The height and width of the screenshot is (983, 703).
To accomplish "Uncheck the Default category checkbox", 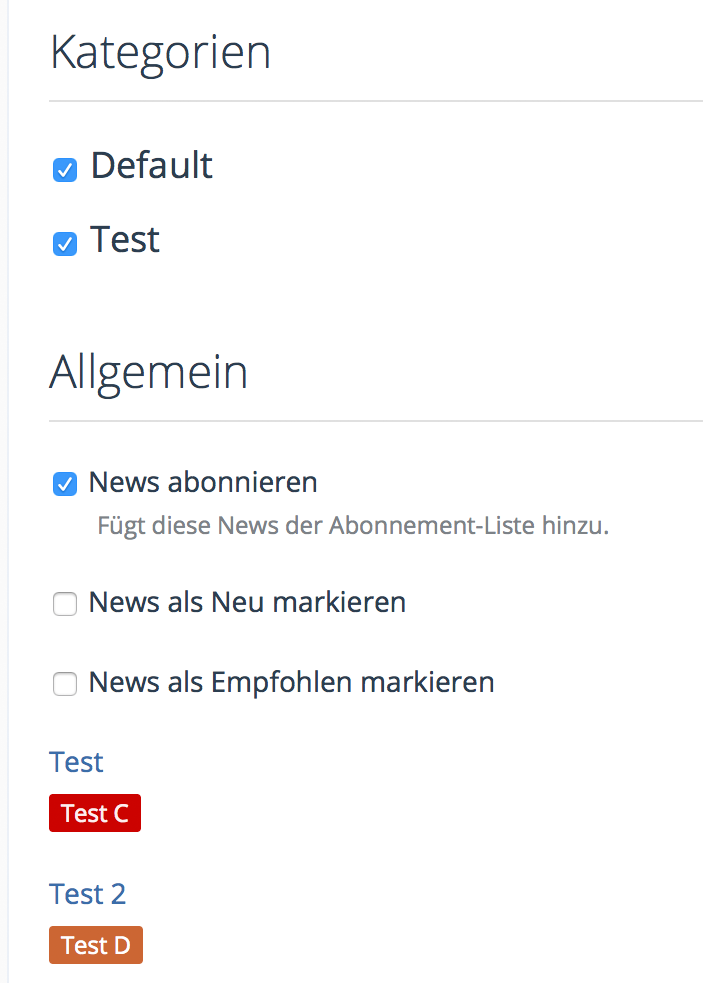I will click(65, 170).
